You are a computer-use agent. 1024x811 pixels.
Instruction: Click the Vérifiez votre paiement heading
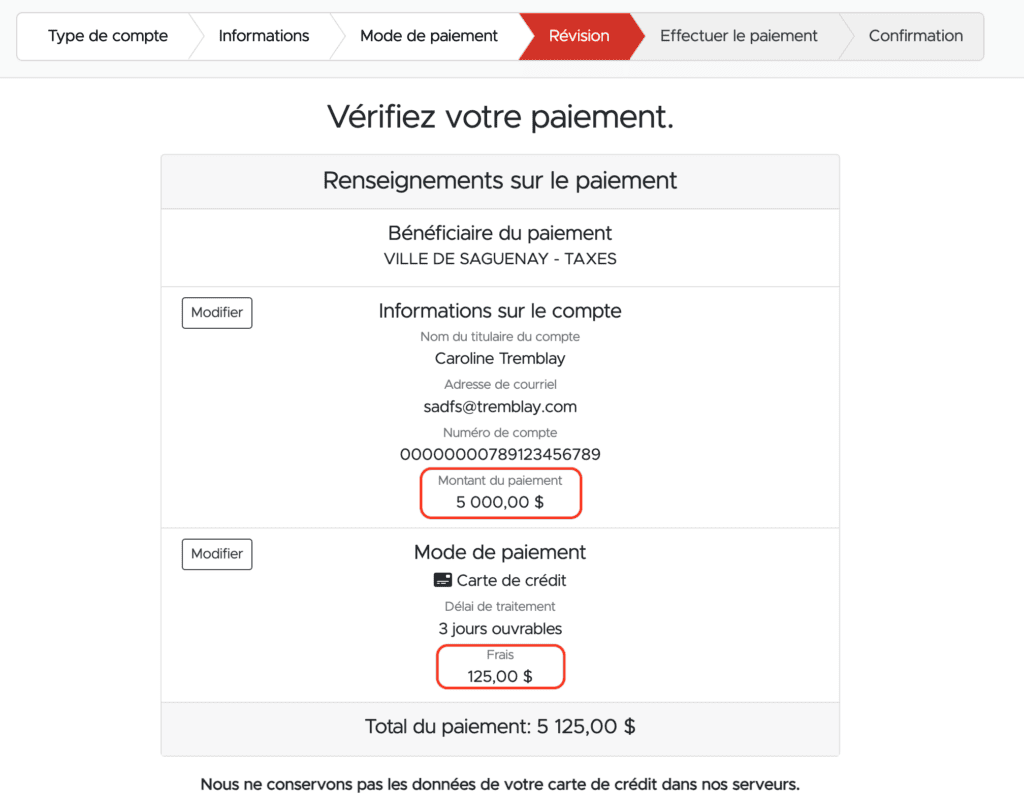[500, 117]
